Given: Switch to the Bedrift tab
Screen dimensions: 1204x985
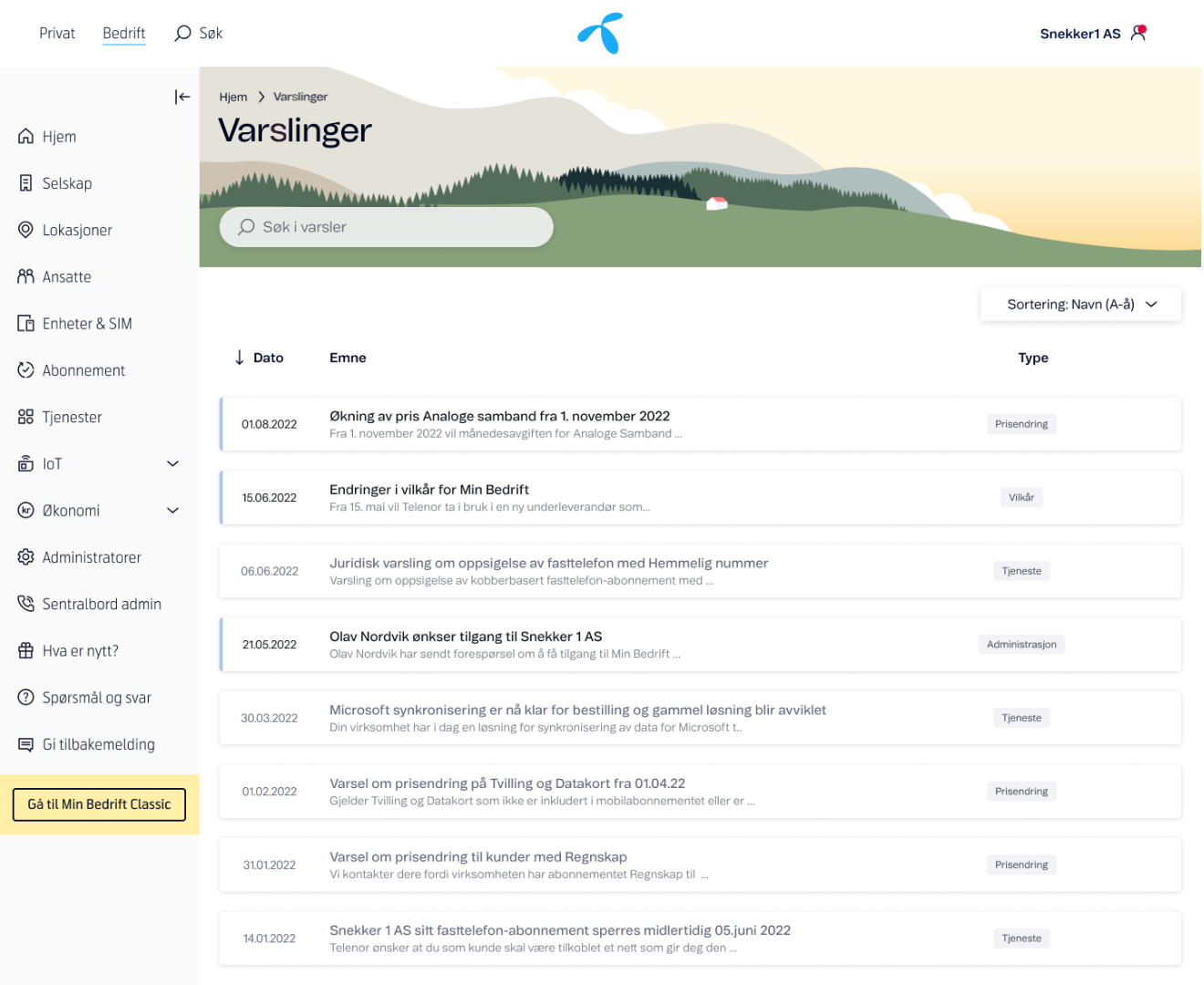Looking at the screenshot, I should (x=124, y=33).
